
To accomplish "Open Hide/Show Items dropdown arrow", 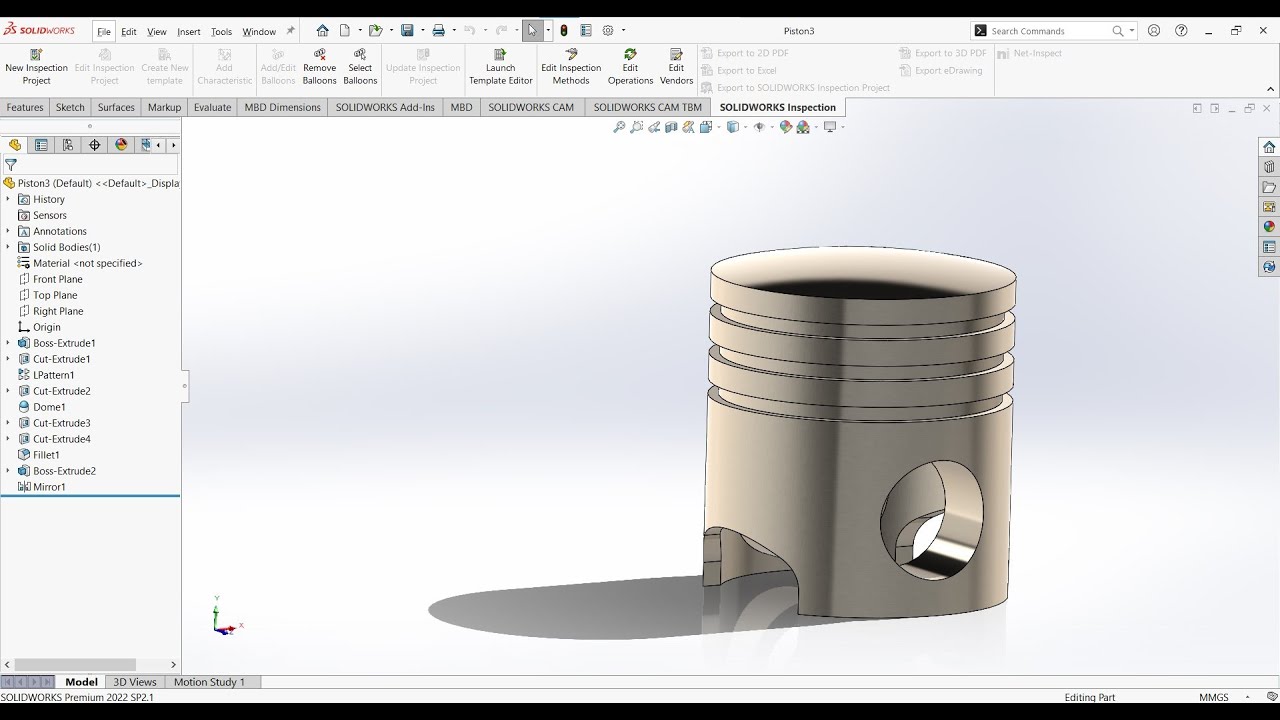I will point(771,127).
